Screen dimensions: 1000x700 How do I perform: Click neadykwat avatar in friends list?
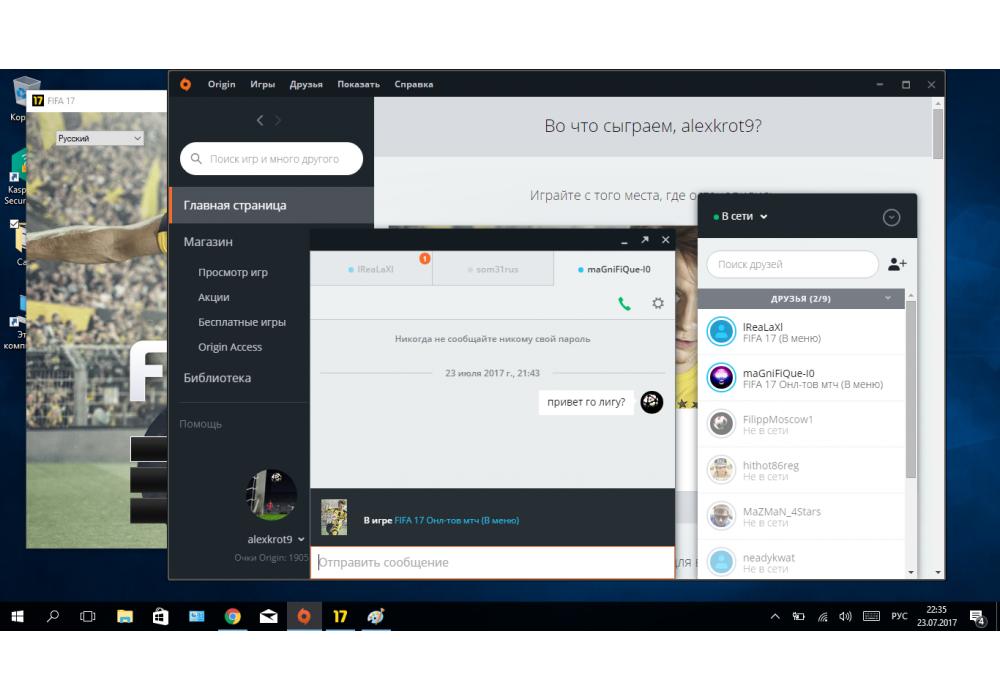721,562
